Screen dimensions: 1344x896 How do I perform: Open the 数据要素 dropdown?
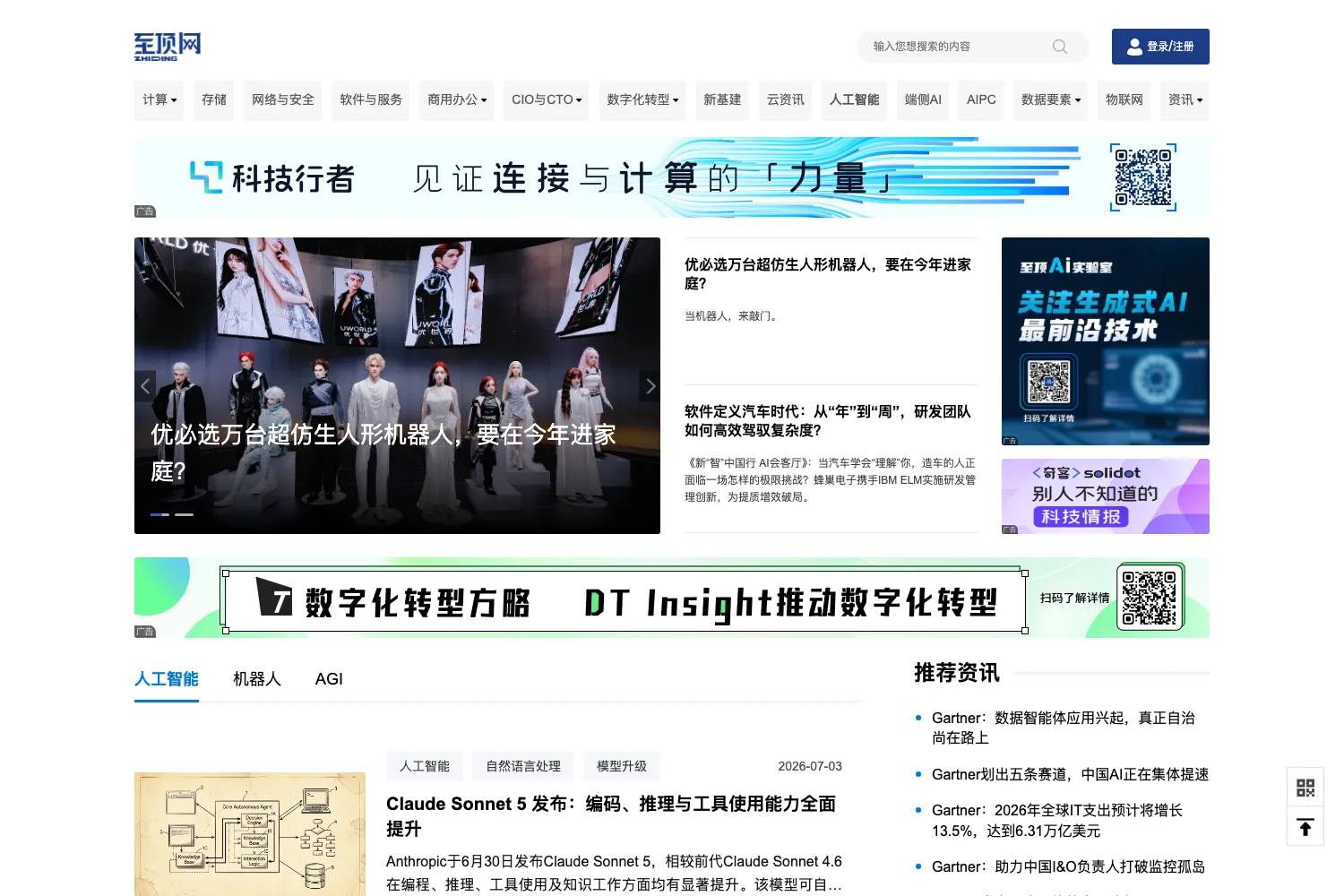(1051, 100)
